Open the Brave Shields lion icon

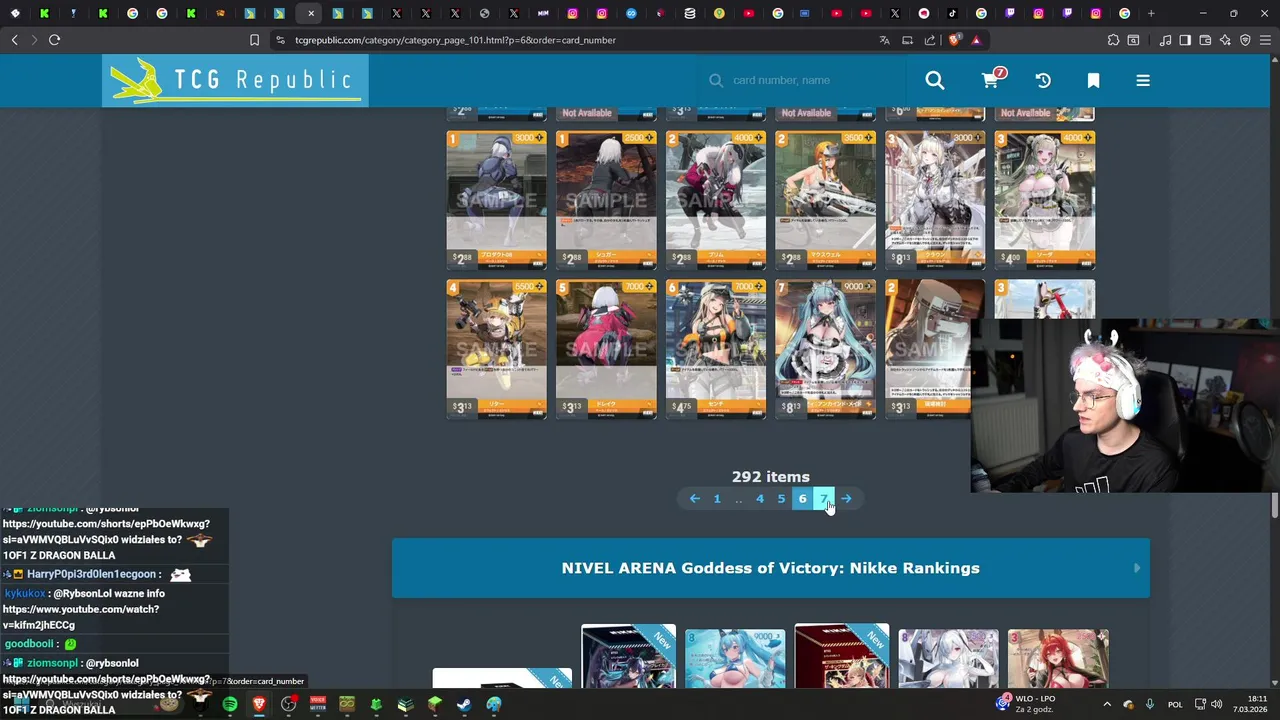[954, 40]
